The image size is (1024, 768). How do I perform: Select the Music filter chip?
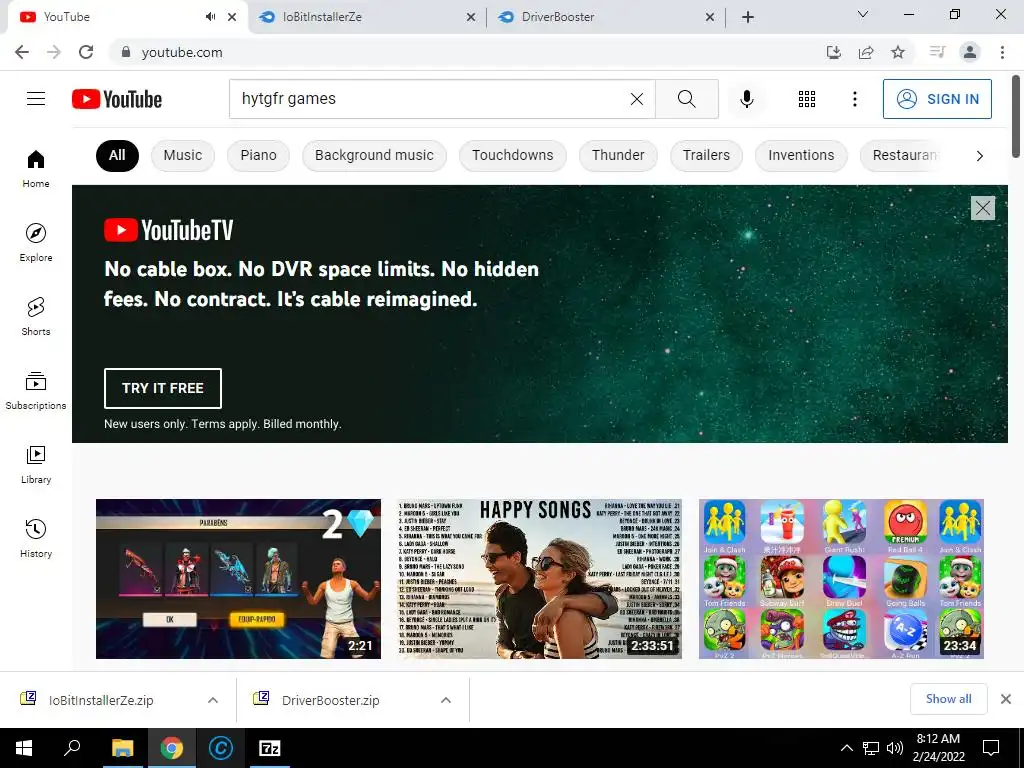(183, 155)
